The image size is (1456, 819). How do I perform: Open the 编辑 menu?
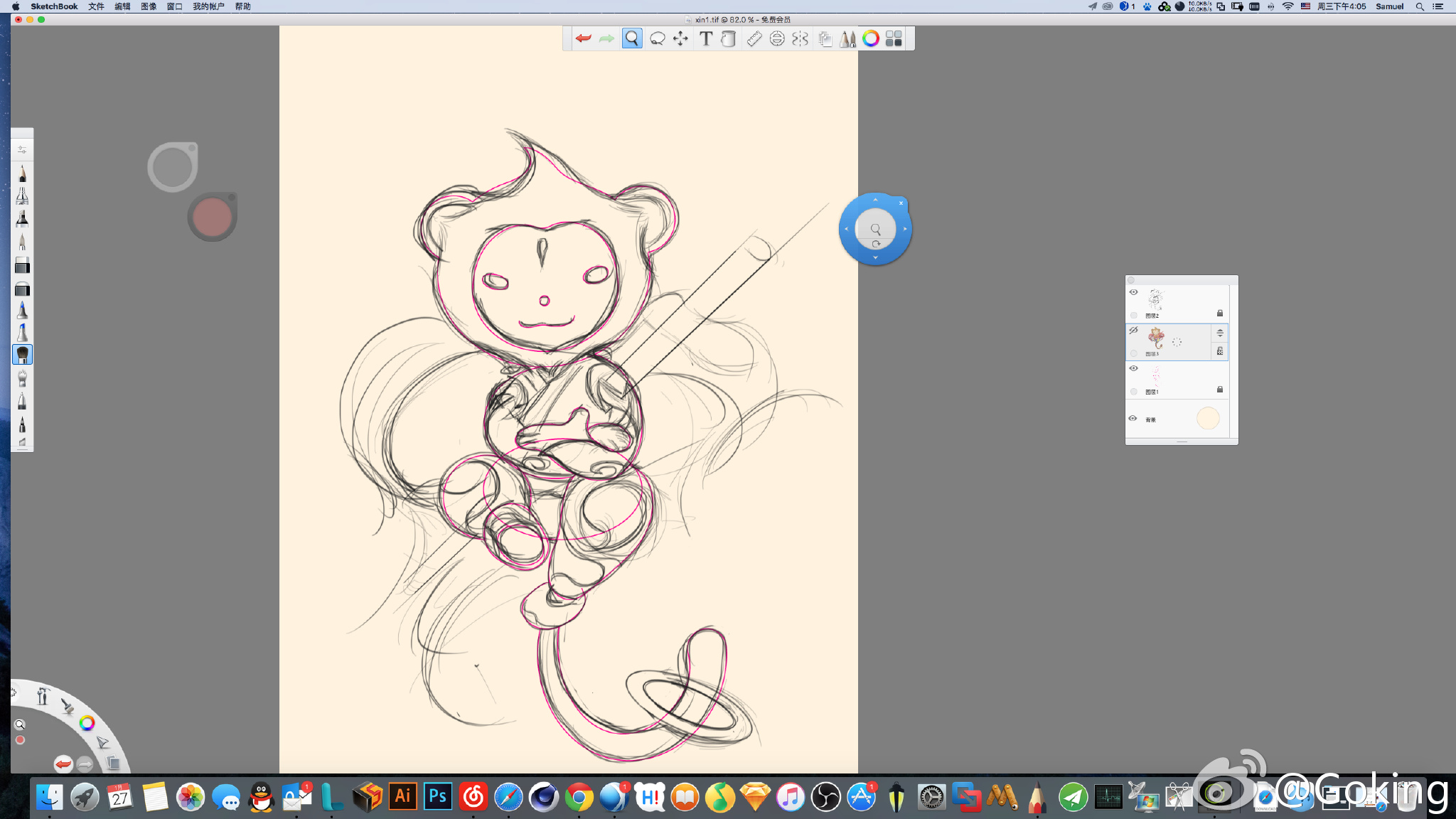pyautogui.click(x=122, y=6)
